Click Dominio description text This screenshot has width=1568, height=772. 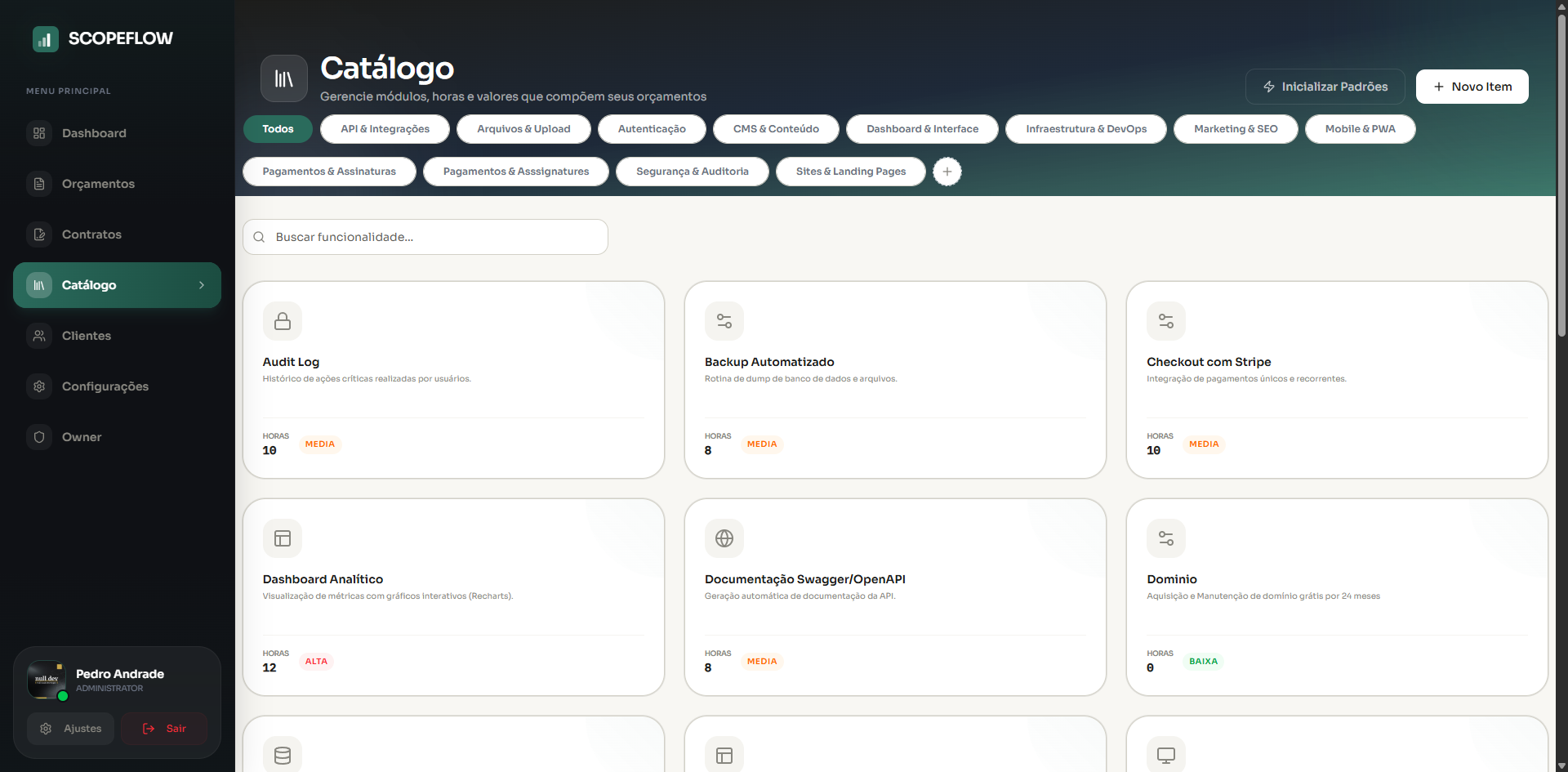(x=1263, y=596)
